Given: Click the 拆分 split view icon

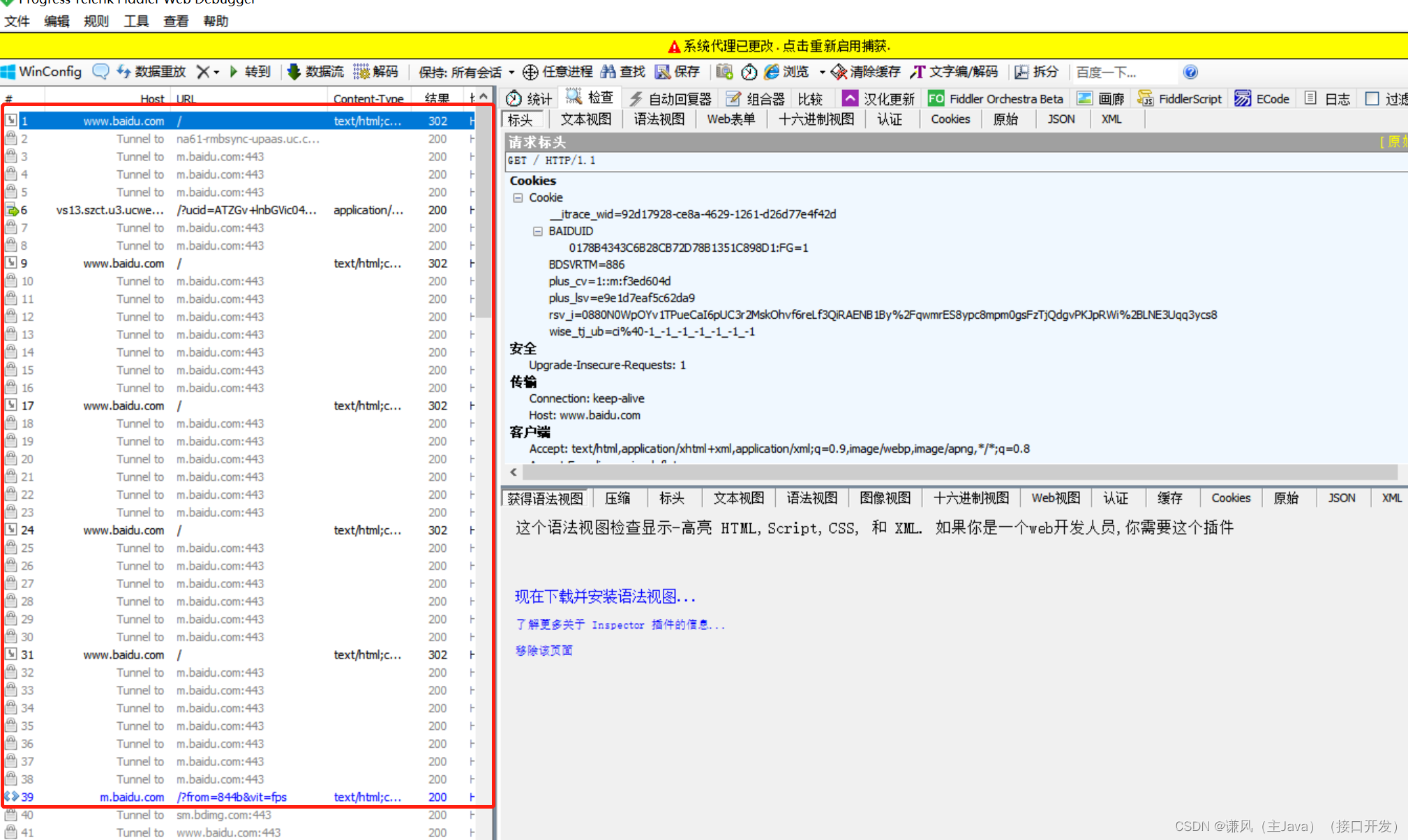Looking at the screenshot, I should click(1036, 72).
